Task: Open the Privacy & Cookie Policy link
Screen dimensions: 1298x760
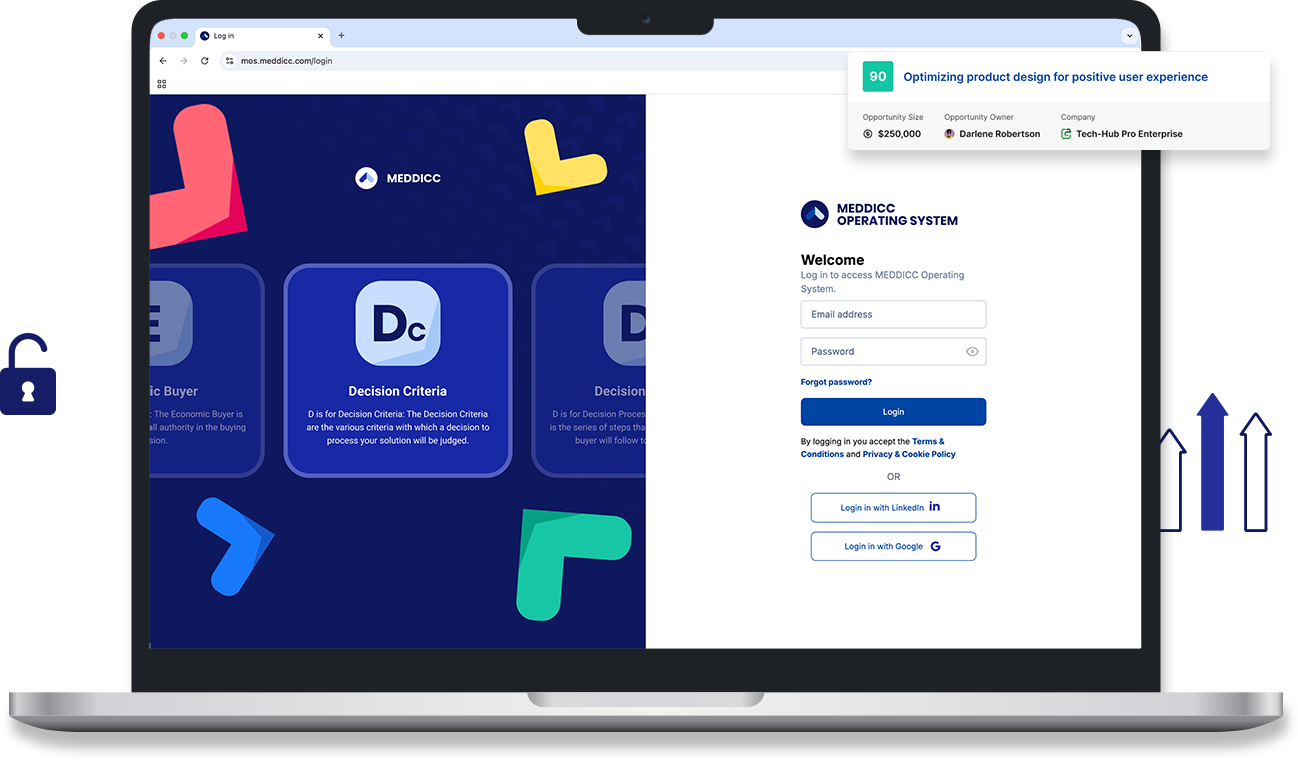Action: tap(908, 454)
